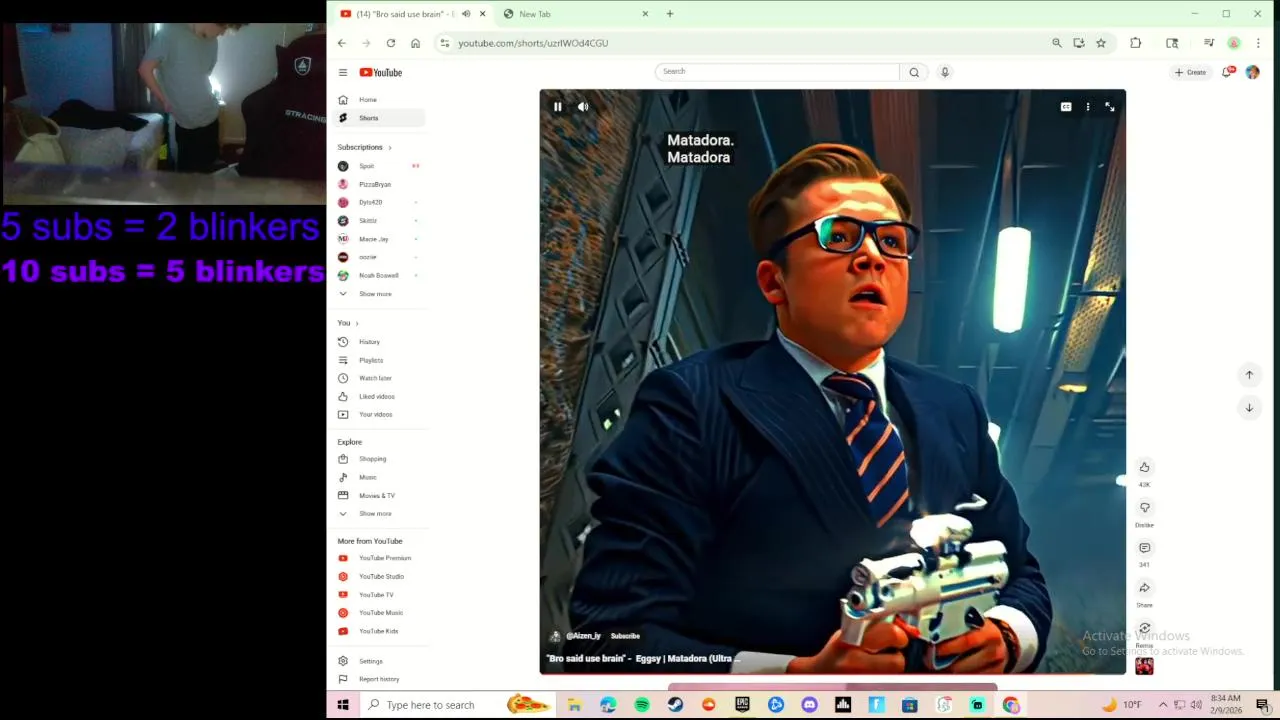Open Watch later in the sidebar
The width and height of the screenshot is (1280, 720).
[x=380, y=378]
